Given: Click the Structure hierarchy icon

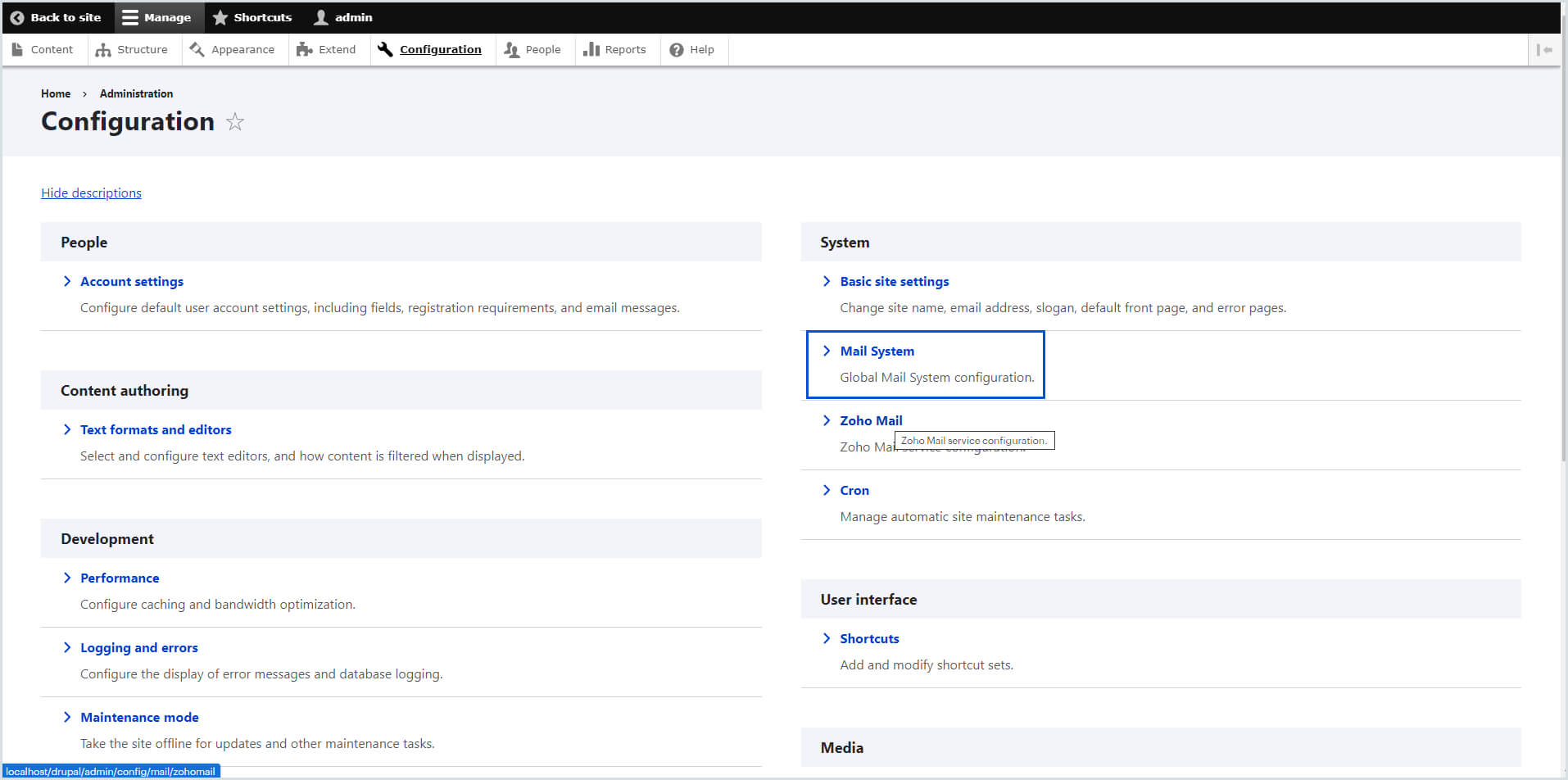Looking at the screenshot, I should point(103,50).
